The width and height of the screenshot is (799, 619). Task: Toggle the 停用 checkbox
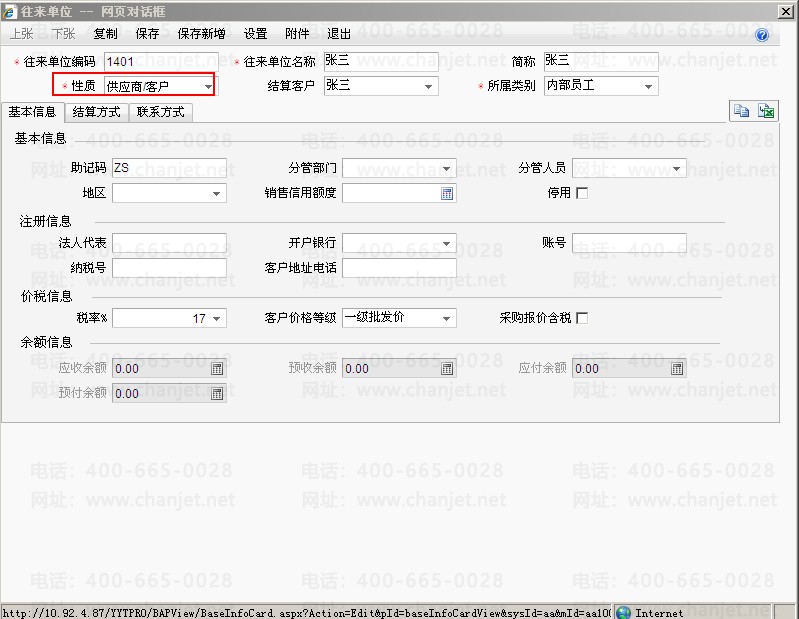(582, 193)
